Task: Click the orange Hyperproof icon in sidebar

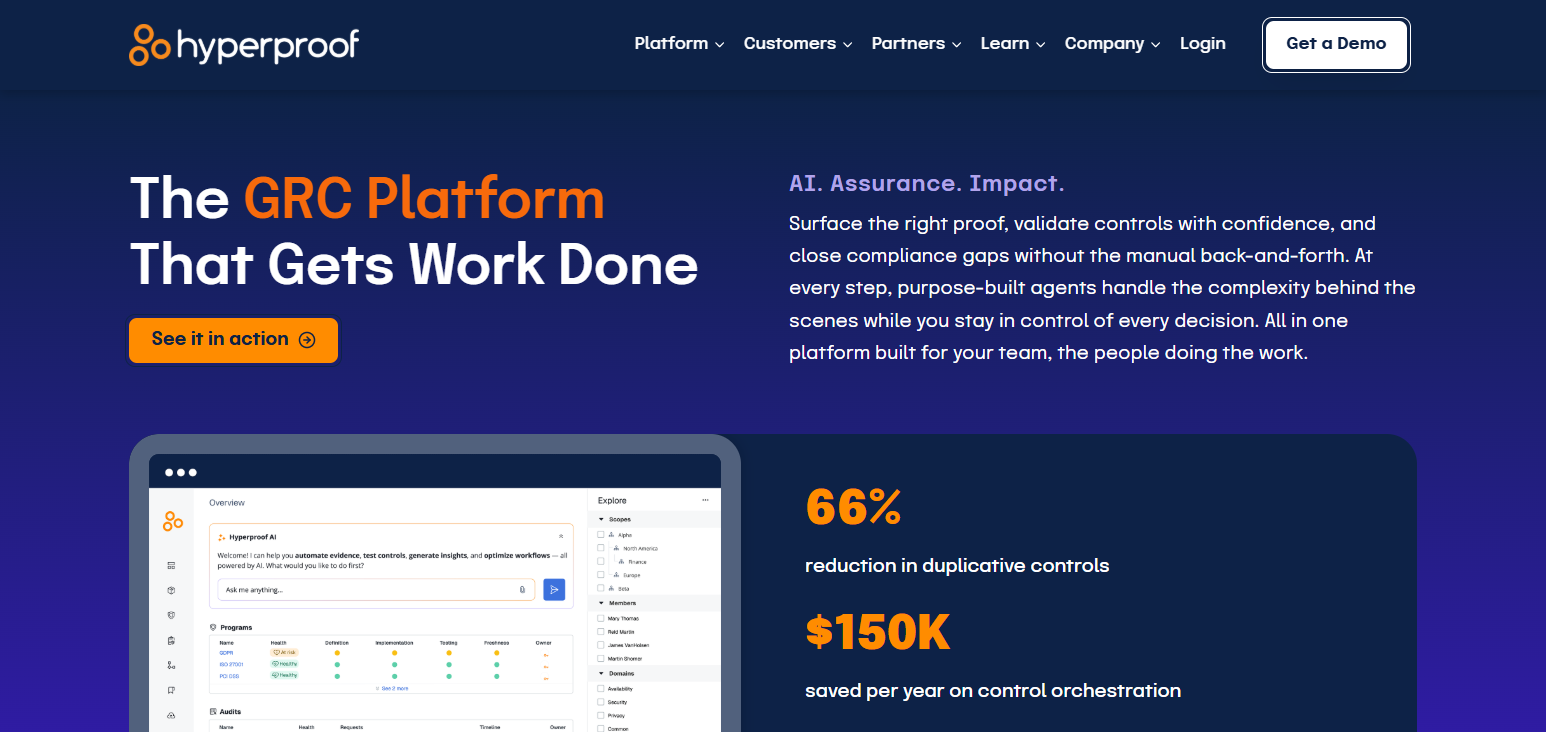Action: tap(173, 521)
